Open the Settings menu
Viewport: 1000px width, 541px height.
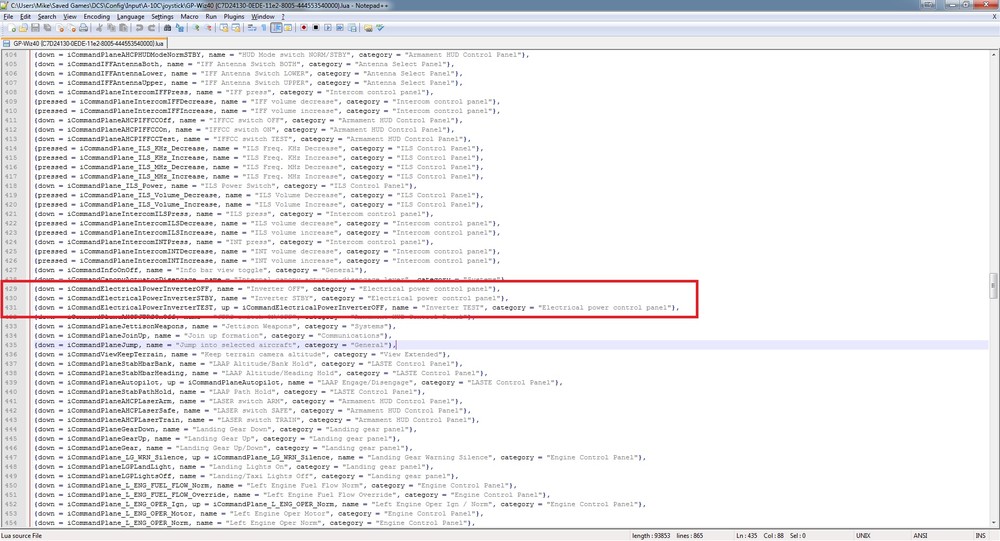pos(162,17)
